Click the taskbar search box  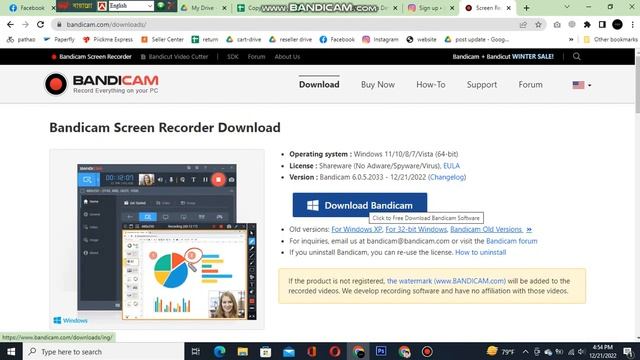point(103,351)
